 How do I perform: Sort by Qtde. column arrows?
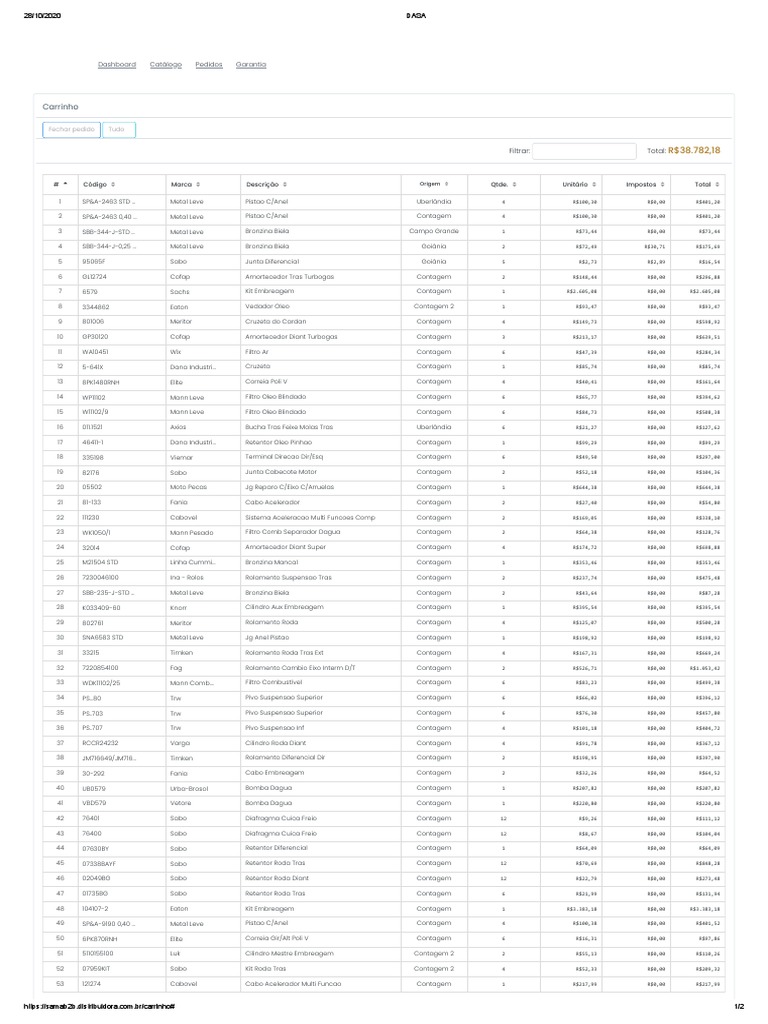pyautogui.click(x=514, y=185)
